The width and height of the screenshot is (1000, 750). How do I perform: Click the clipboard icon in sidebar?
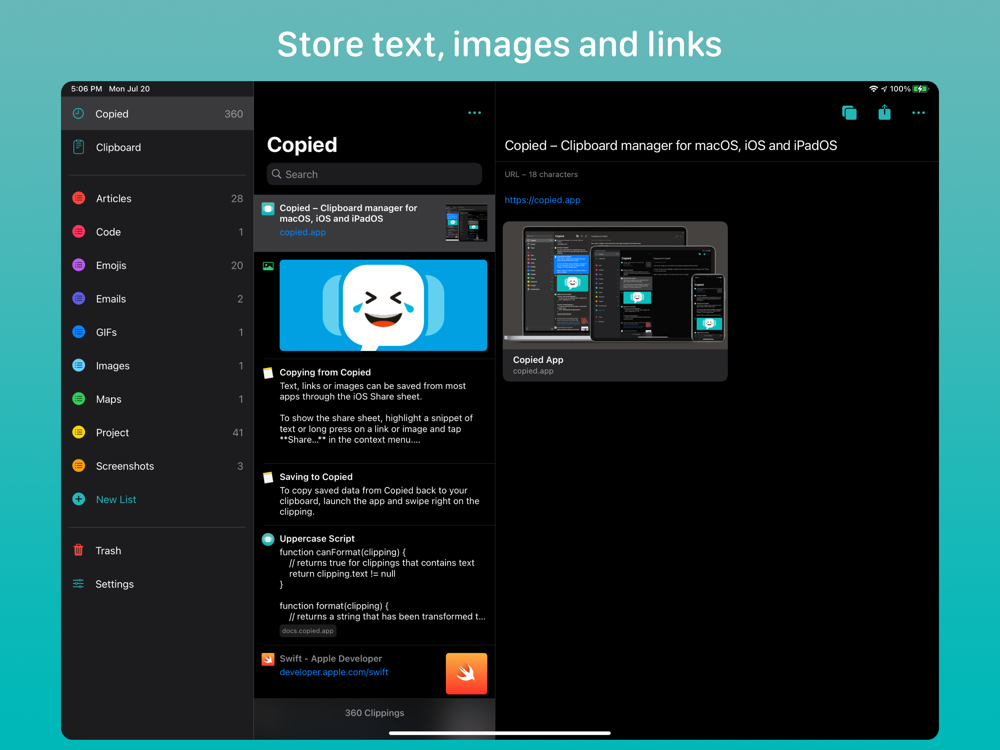coord(78,147)
